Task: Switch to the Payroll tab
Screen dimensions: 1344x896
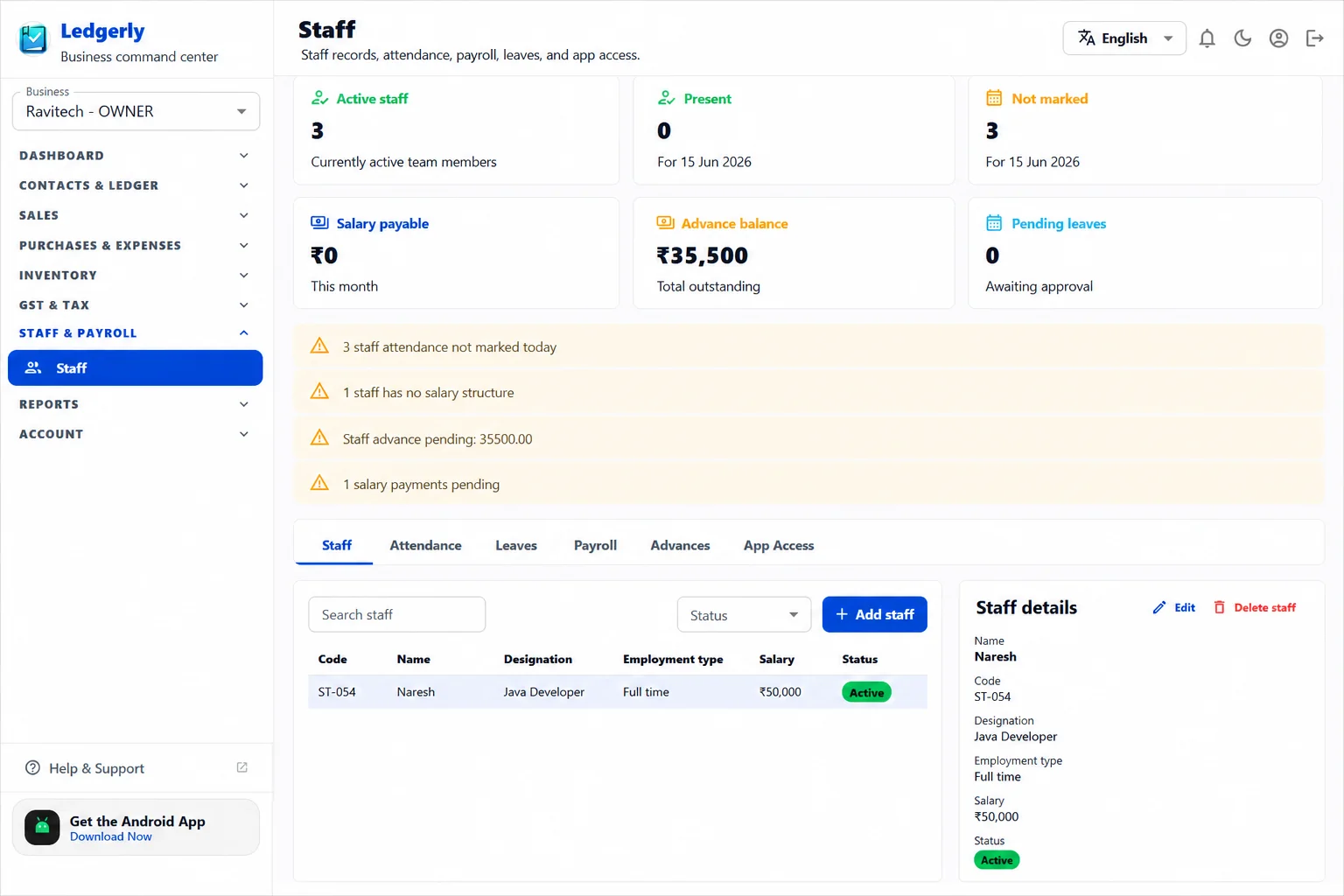Action: (x=595, y=545)
